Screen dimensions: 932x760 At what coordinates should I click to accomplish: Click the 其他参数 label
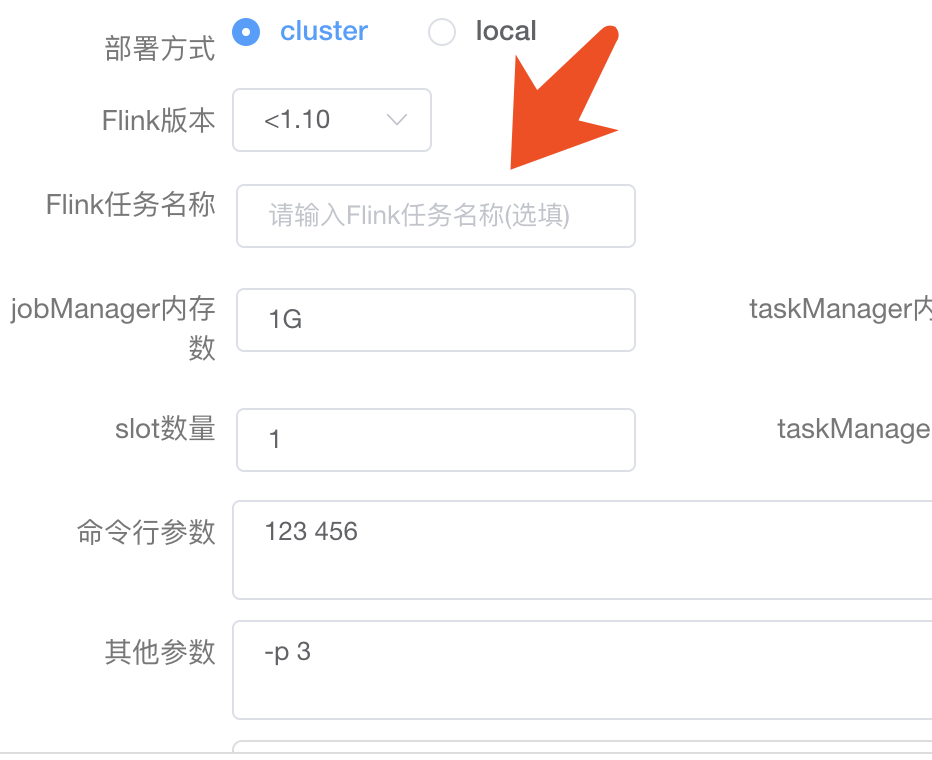(x=159, y=652)
